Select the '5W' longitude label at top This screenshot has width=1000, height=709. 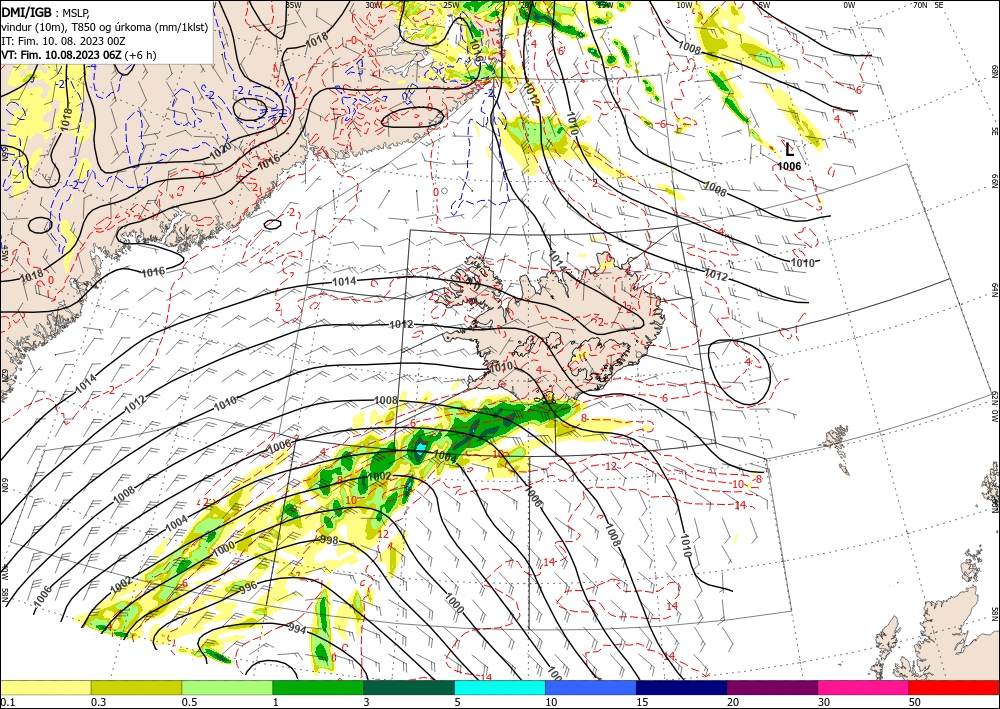coord(764,5)
